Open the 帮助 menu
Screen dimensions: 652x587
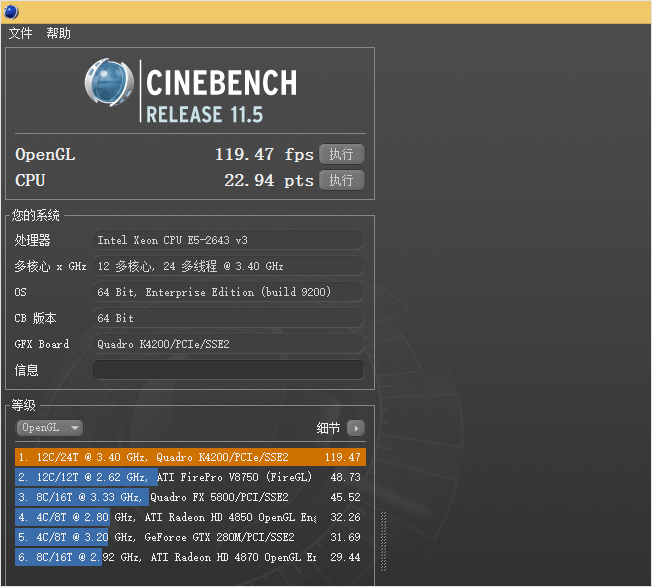tap(58, 33)
